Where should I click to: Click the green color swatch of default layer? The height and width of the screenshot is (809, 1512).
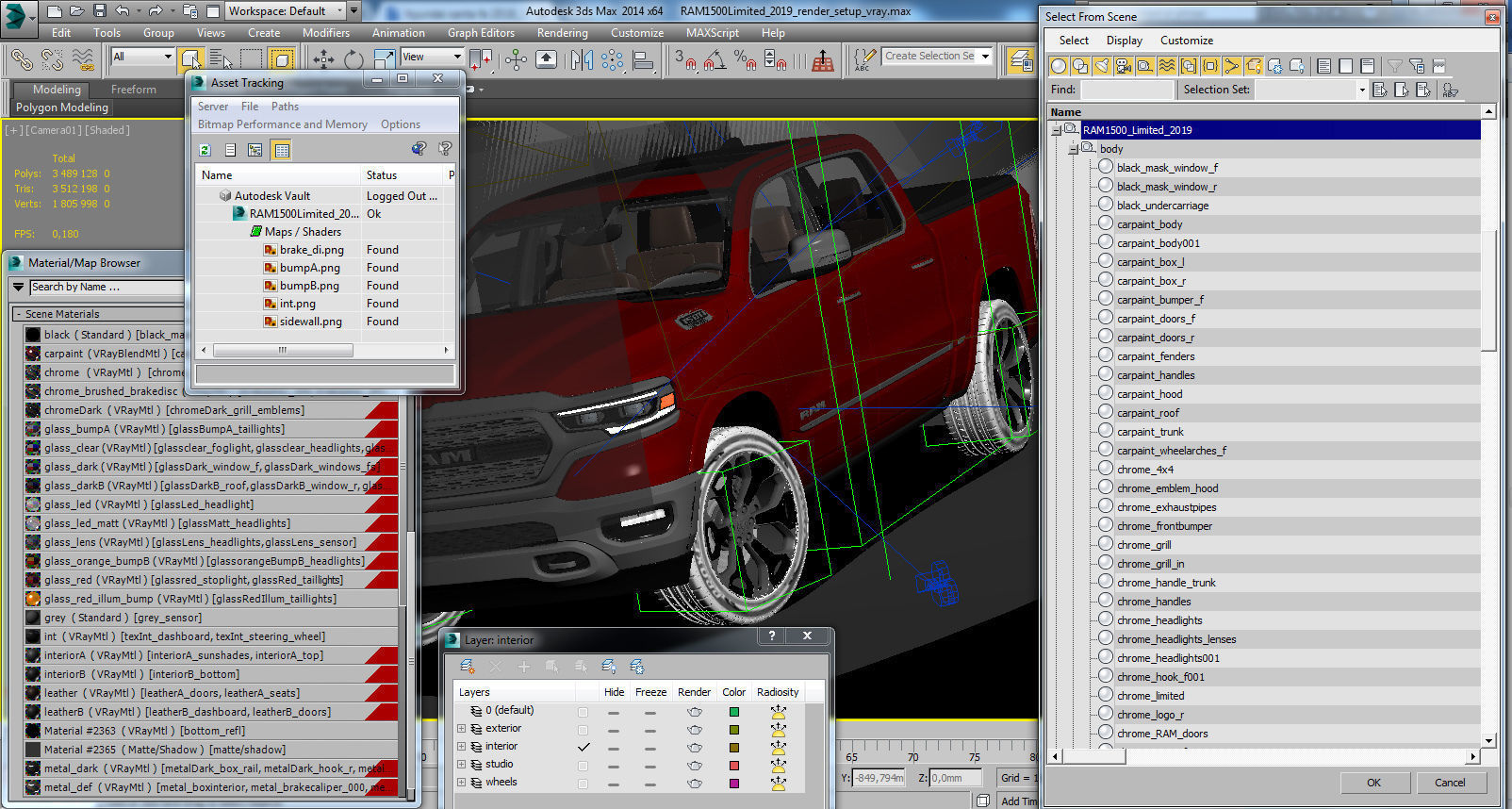coord(734,712)
